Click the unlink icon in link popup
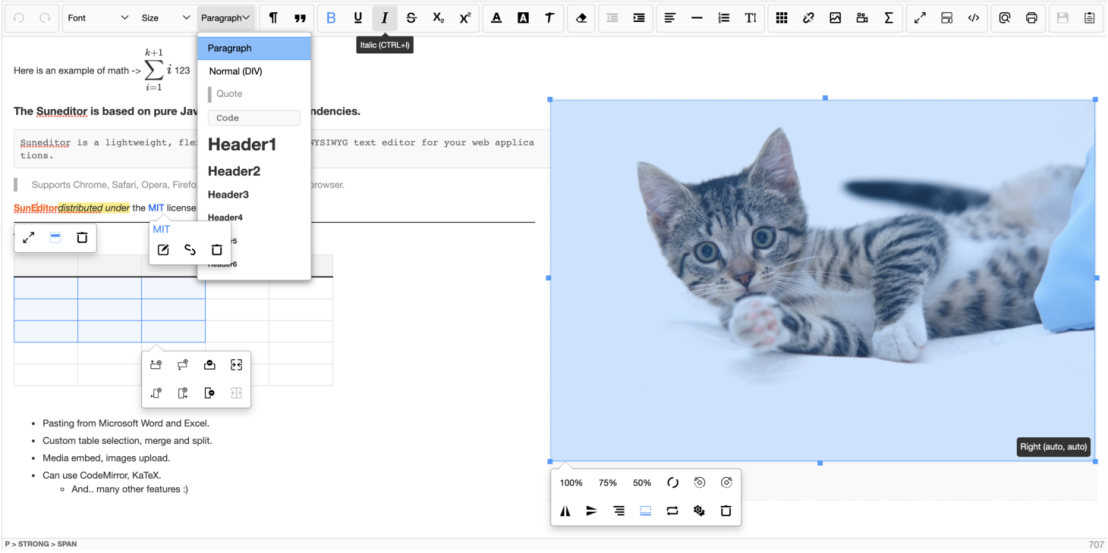1108x553 pixels. tap(190, 250)
